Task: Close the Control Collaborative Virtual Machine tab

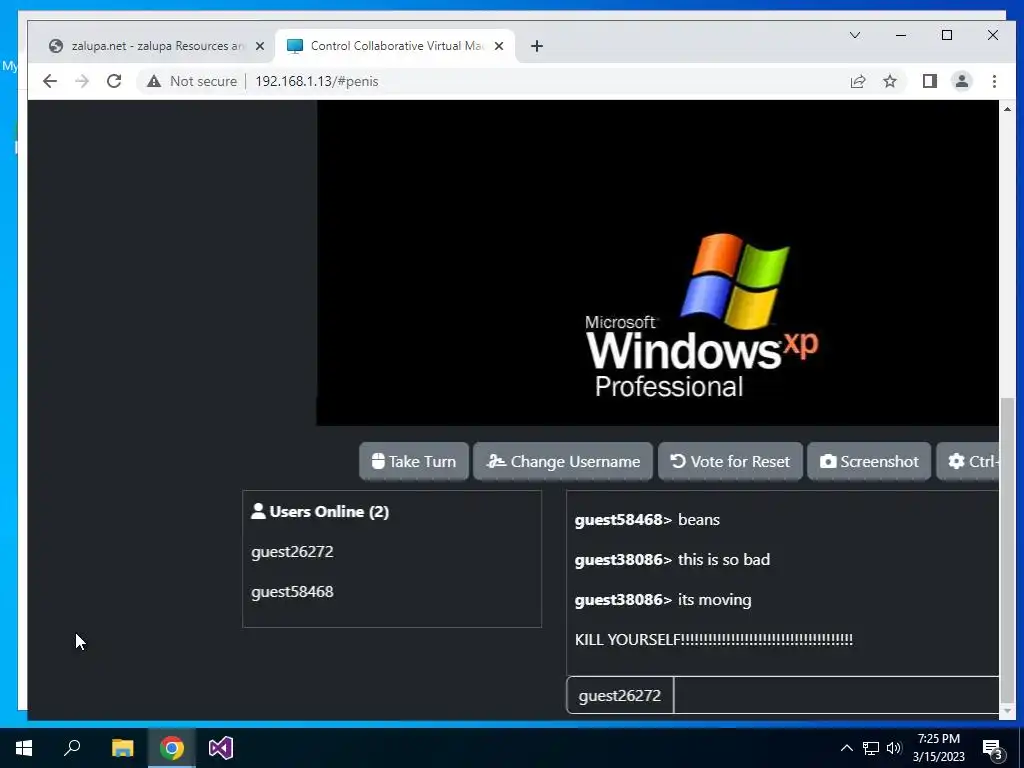Action: [499, 46]
